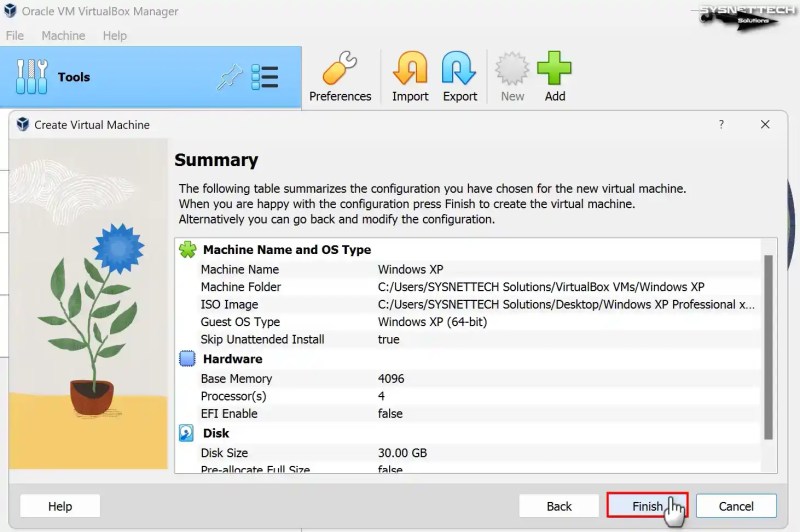
Task: Open the File menu
Action: [x=15, y=36]
